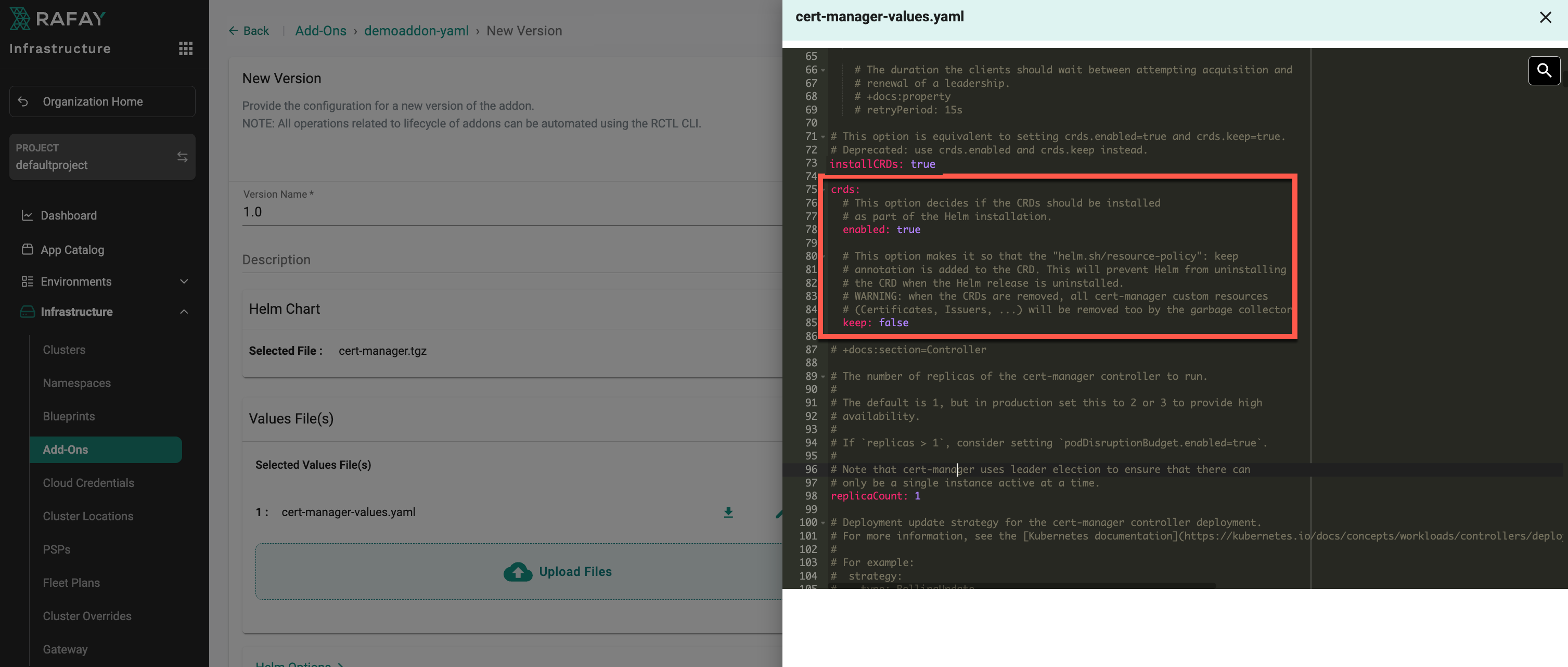Click the Environments list icon

pyautogui.click(x=27, y=281)
